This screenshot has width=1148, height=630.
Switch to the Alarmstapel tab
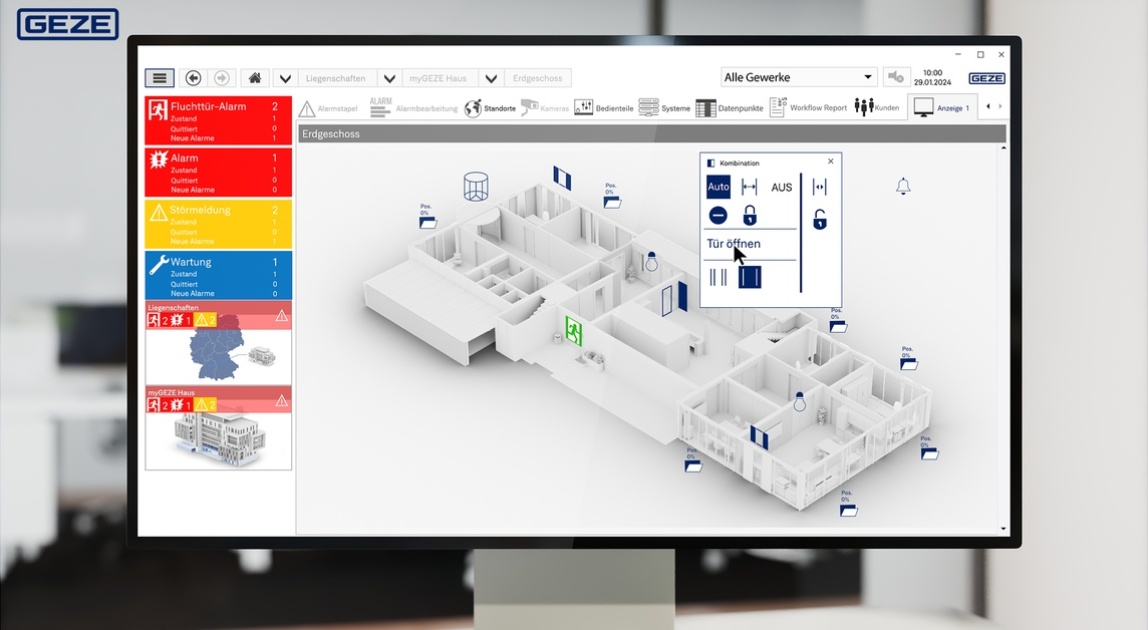click(x=328, y=108)
